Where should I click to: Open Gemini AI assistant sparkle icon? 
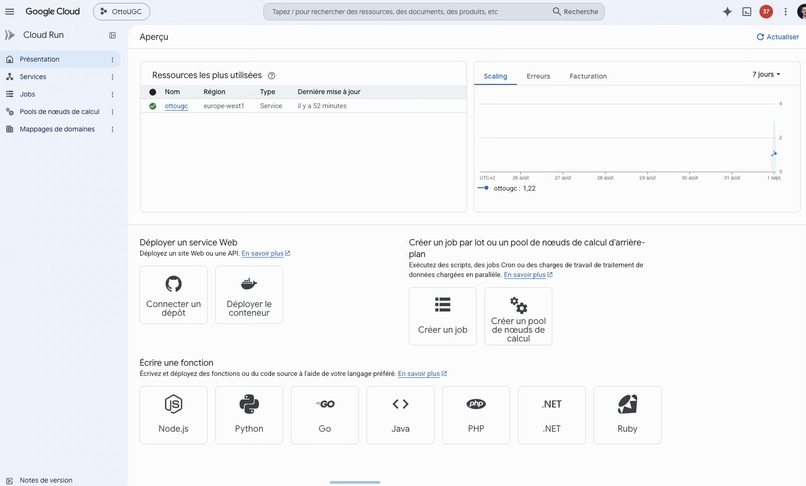727,11
